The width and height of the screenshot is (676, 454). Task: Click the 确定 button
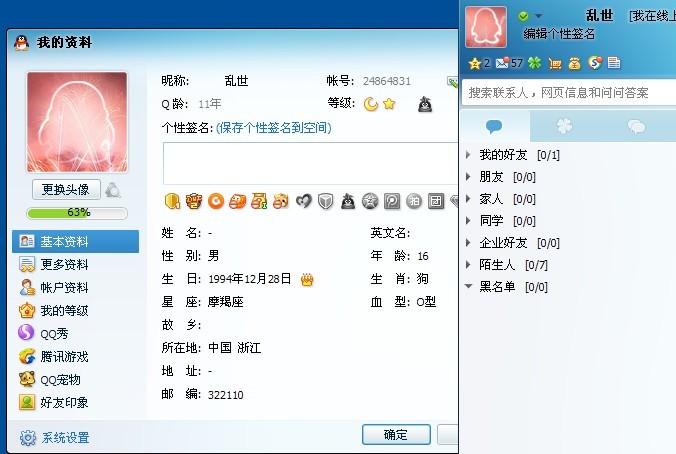[x=396, y=435]
